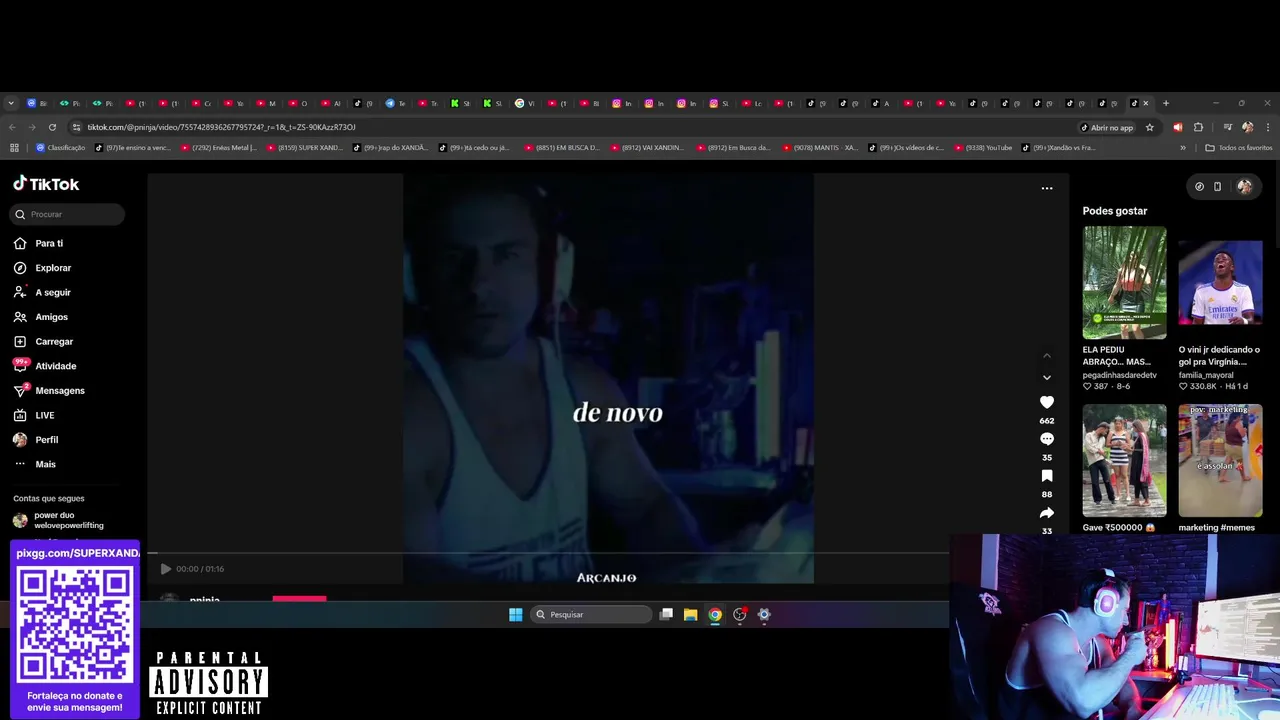1280x720 pixels.
Task: Open the Chrome extensions puzzle icon
Action: click(x=1198, y=127)
